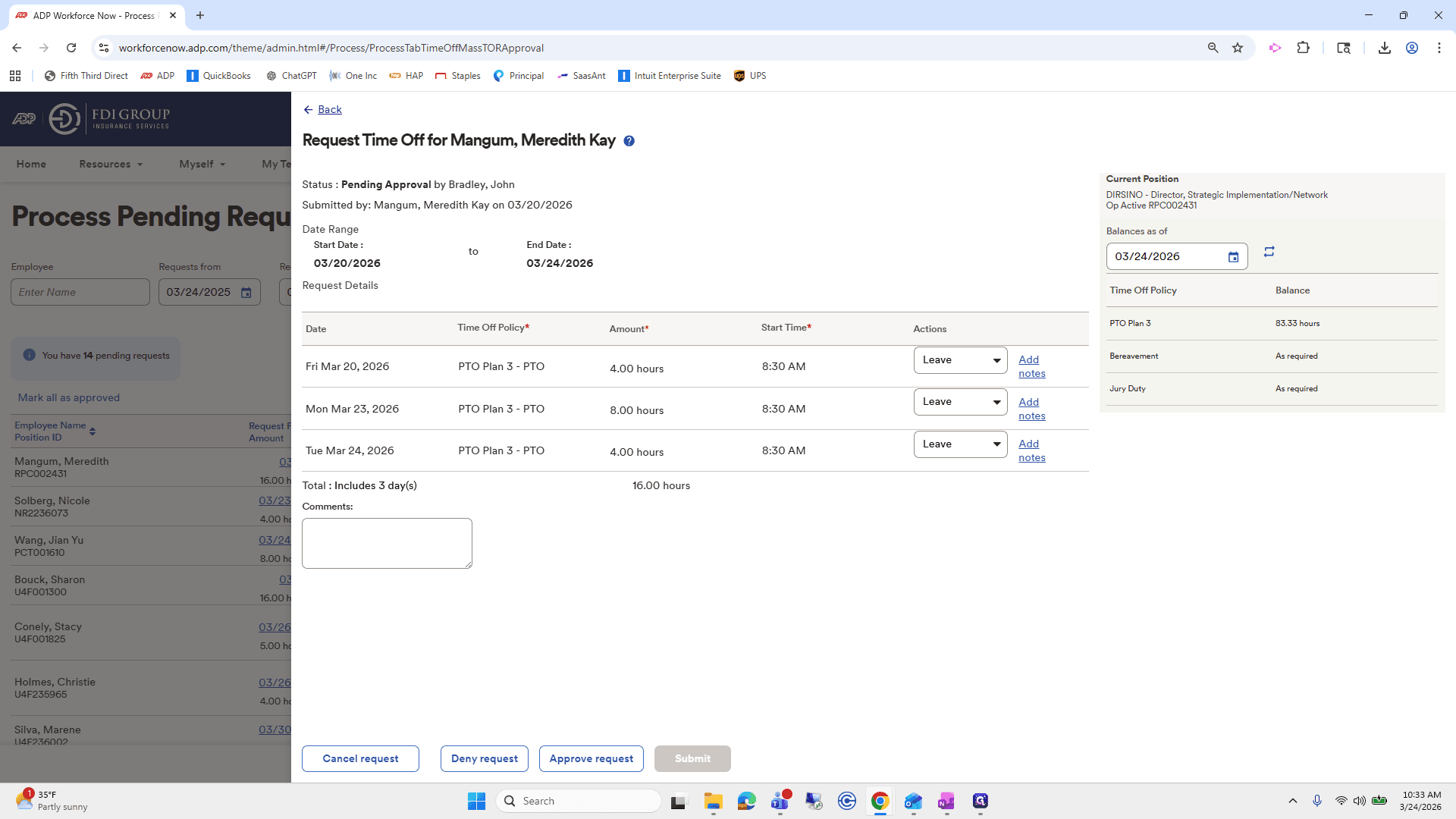Click the Cancel request button
Viewport: 1456px width, 819px height.
tap(360, 758)
